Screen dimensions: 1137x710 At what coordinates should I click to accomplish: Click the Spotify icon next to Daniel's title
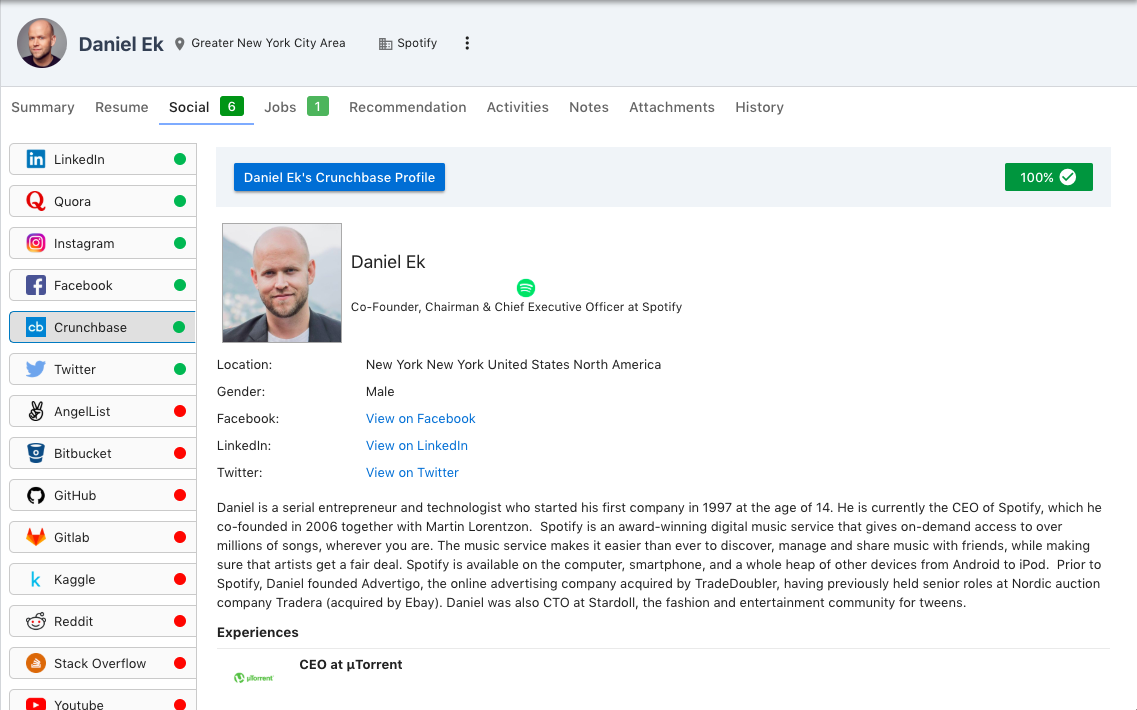click(526, 288)
